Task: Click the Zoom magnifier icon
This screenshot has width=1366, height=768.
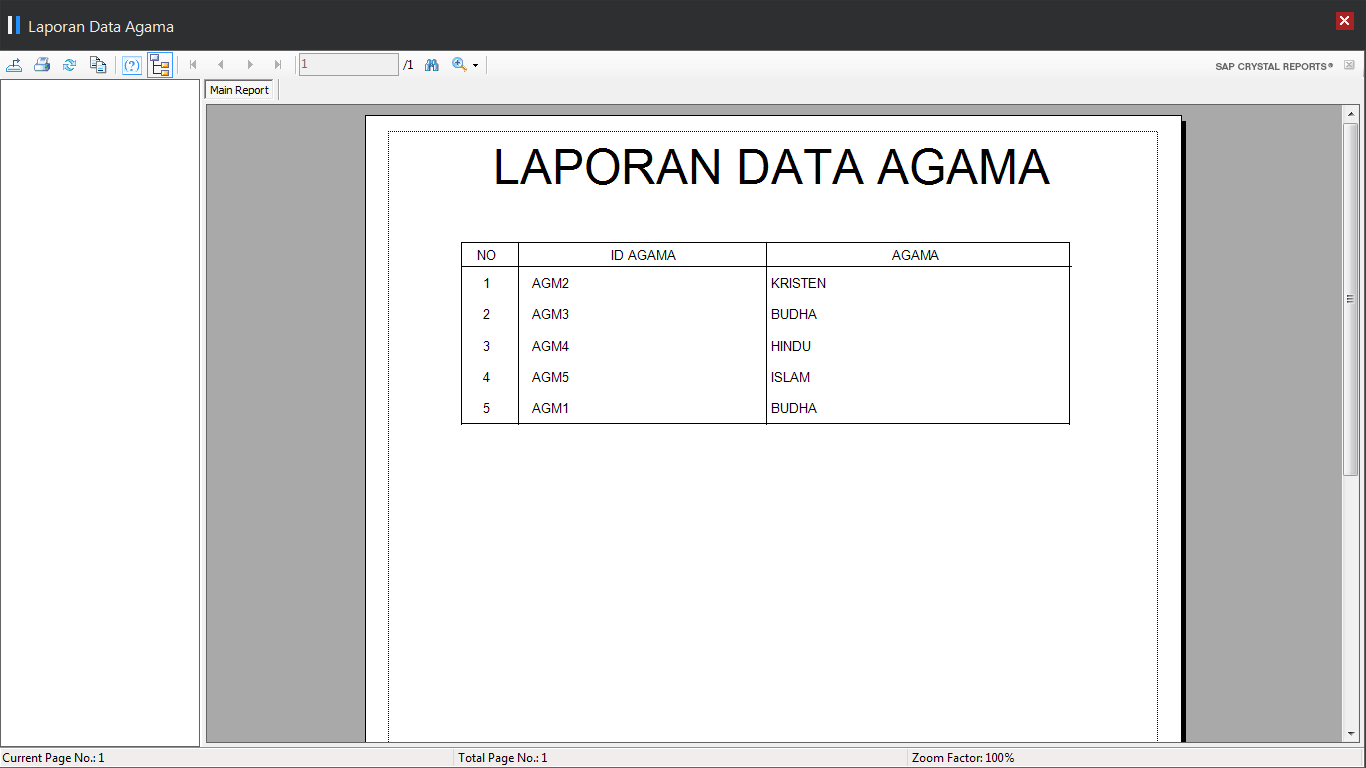Action: (x=458, y=64)
